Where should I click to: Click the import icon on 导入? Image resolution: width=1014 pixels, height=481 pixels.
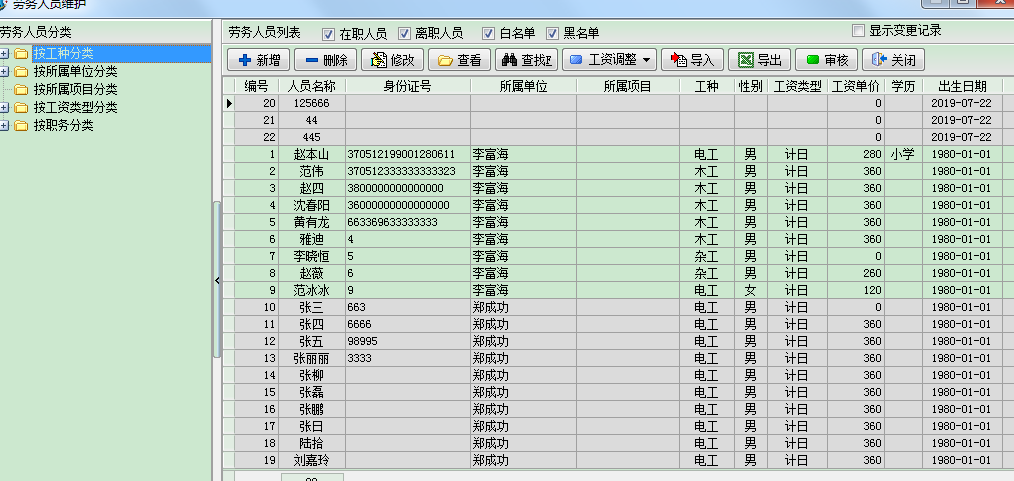[679, 60]
